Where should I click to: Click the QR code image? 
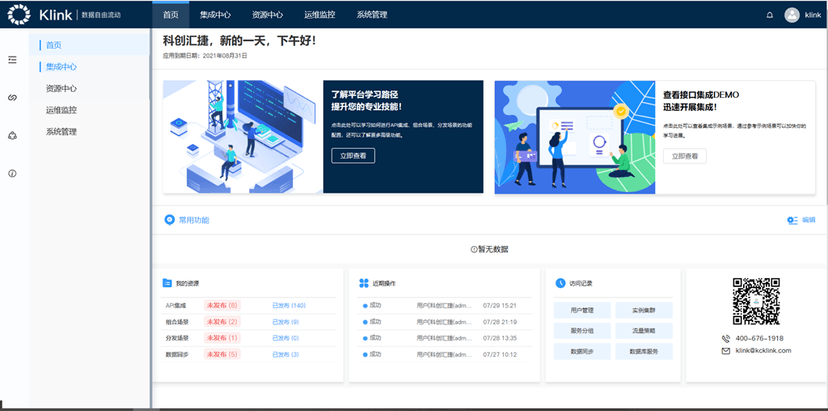(756, 300)
